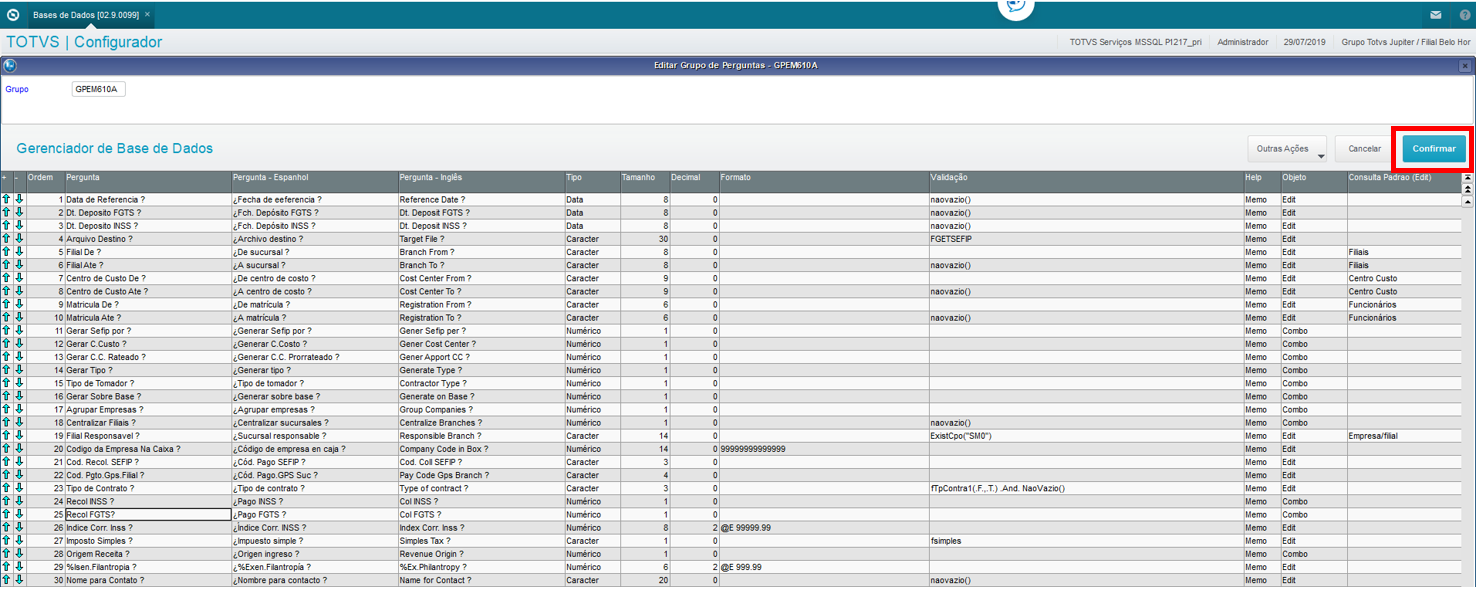Move 'Filial Ate ?' row down
The height and width of the screenshot is (589, 1479).
click(x=19, y=265)
